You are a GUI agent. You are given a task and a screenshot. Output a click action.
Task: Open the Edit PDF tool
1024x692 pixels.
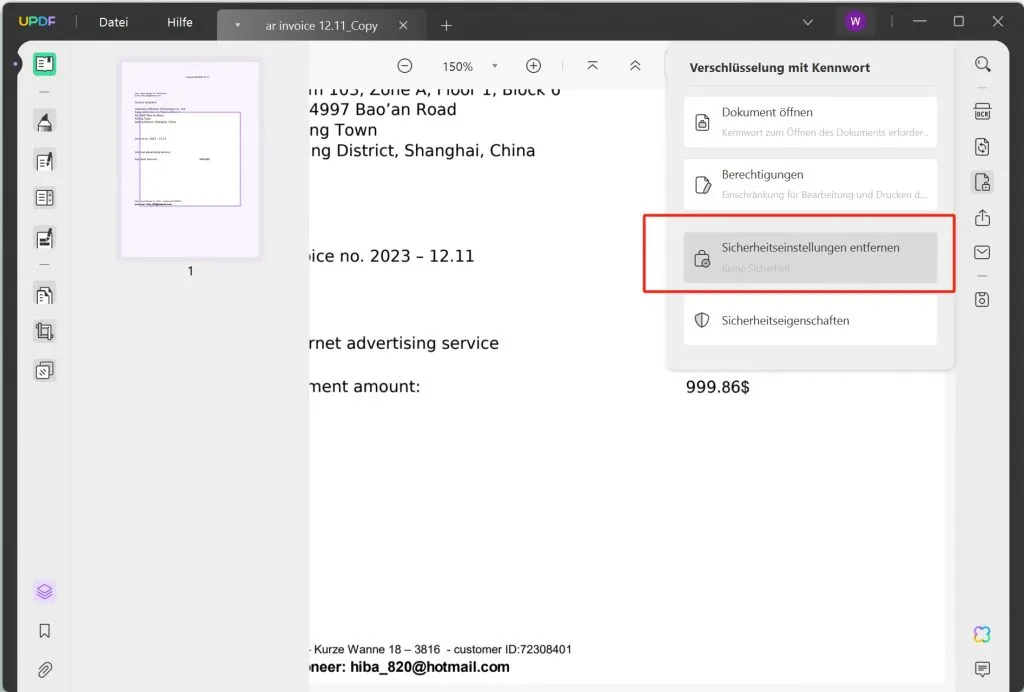(x=44, y=161)
